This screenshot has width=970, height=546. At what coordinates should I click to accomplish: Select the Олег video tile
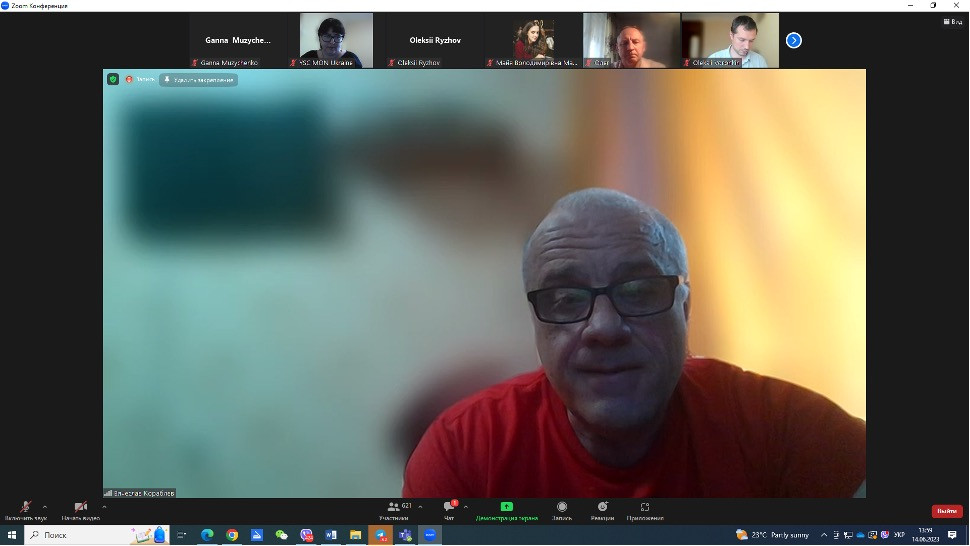(632, 40)
